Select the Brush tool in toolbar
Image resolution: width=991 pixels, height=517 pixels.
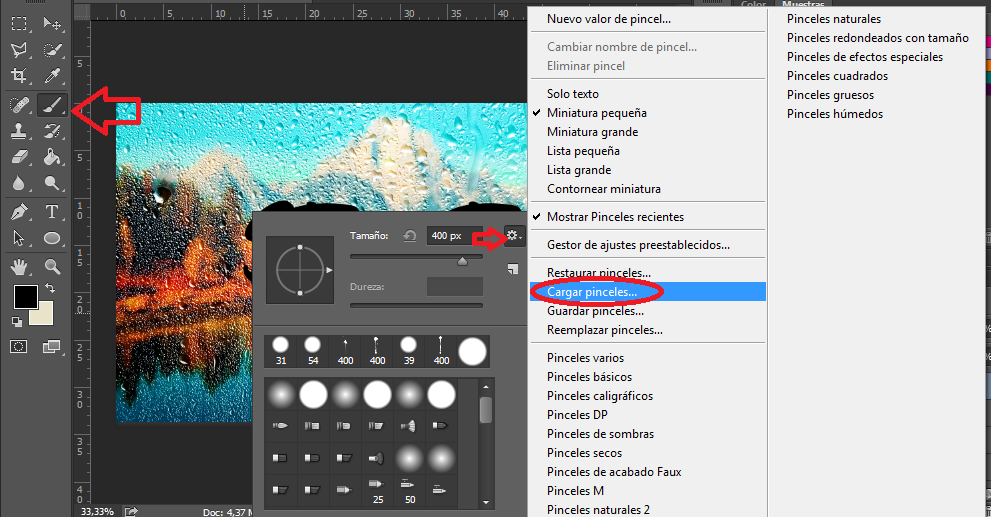pyautogui.click(x=52, y=104)
